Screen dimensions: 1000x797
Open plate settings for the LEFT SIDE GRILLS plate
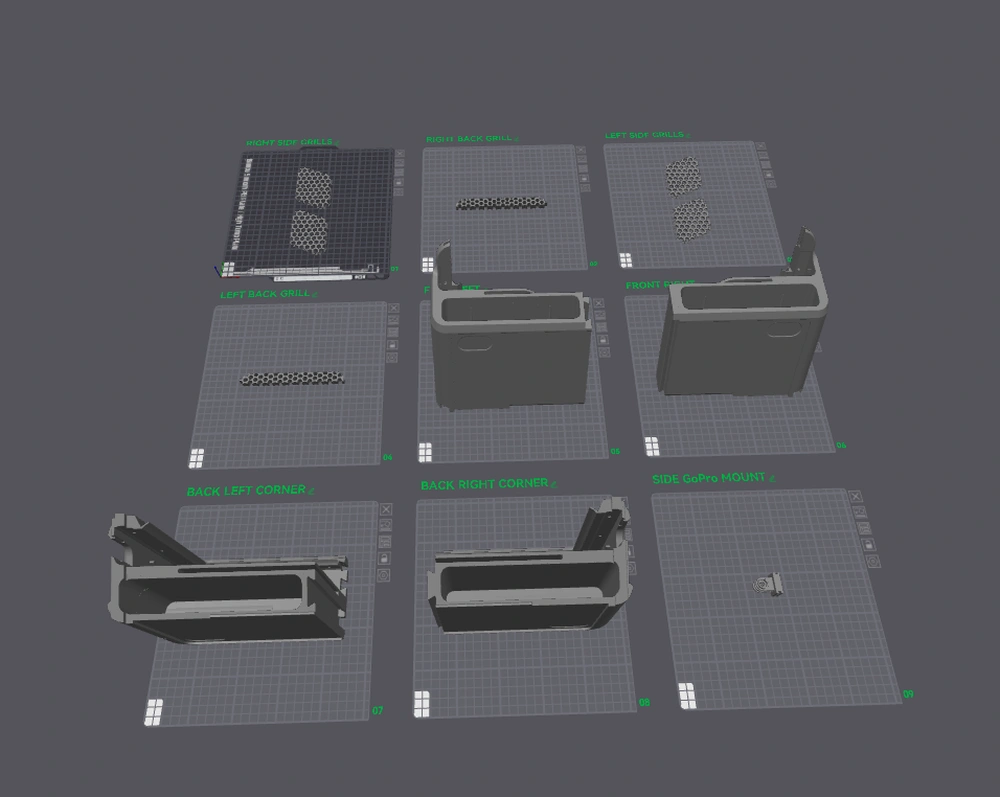pyautogui.click(x=770, y=183)
